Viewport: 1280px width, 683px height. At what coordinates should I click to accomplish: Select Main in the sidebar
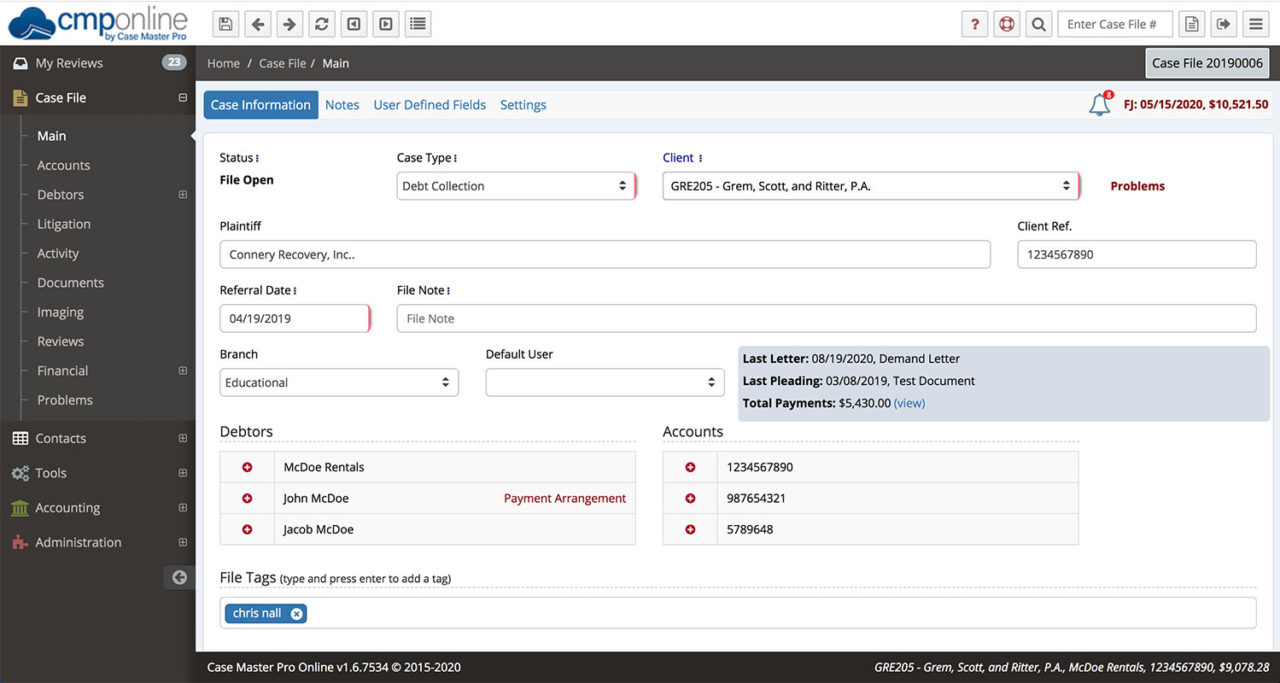click(52, 136)
